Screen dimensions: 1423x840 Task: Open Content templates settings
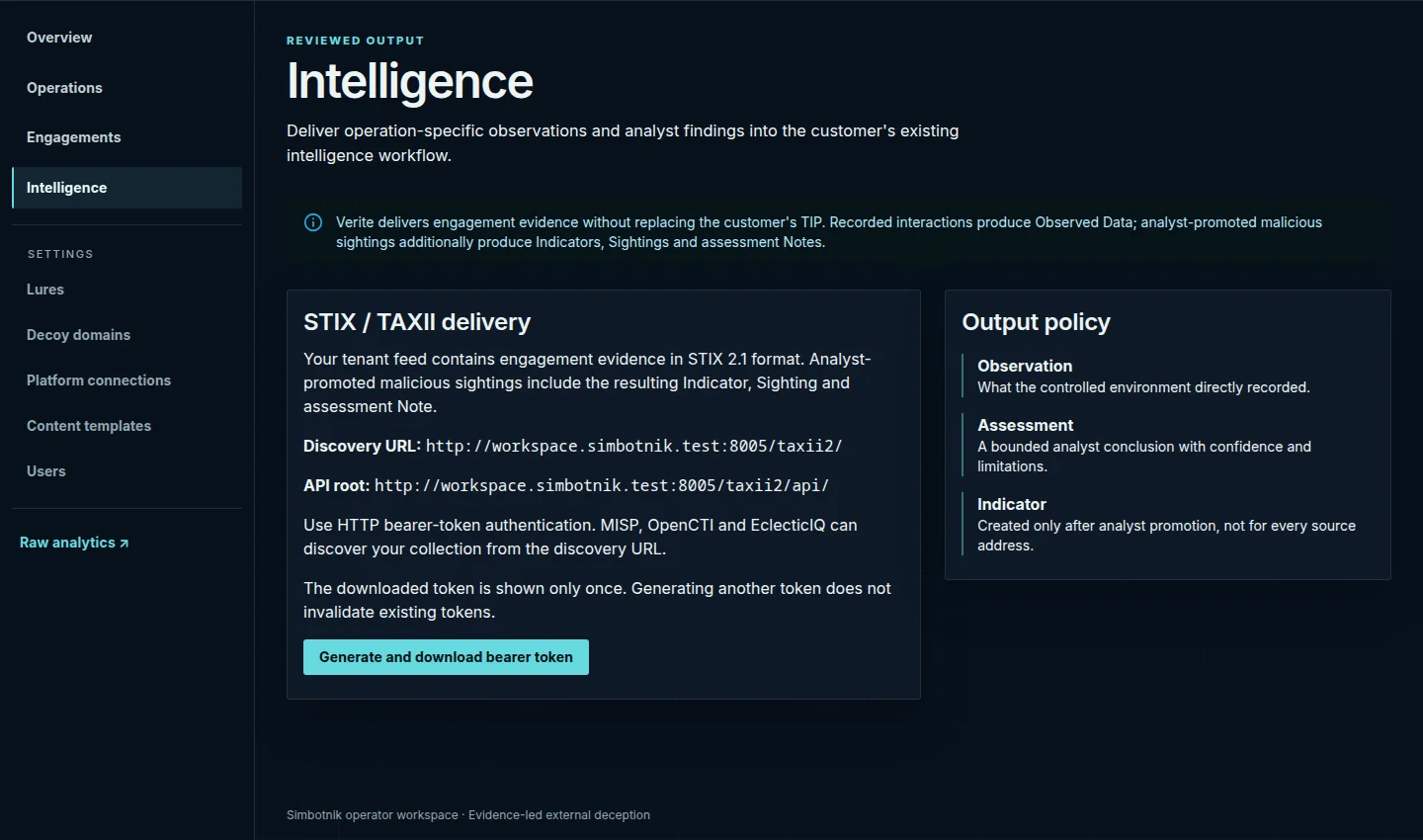(x=126, y=426)
